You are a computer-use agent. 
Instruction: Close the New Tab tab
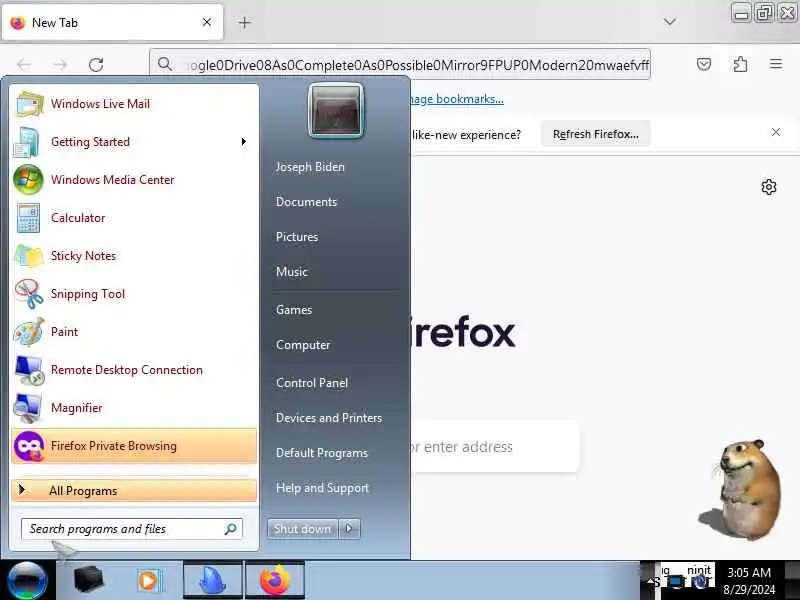click(207, 22)
